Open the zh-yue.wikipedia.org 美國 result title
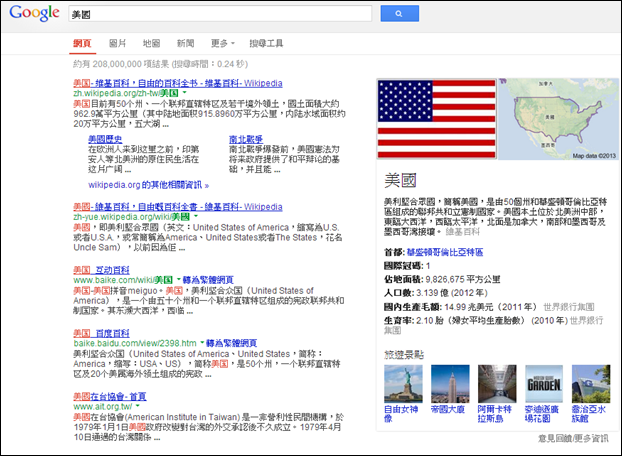The width and height of the screenshot is (622, 456). 178,207
